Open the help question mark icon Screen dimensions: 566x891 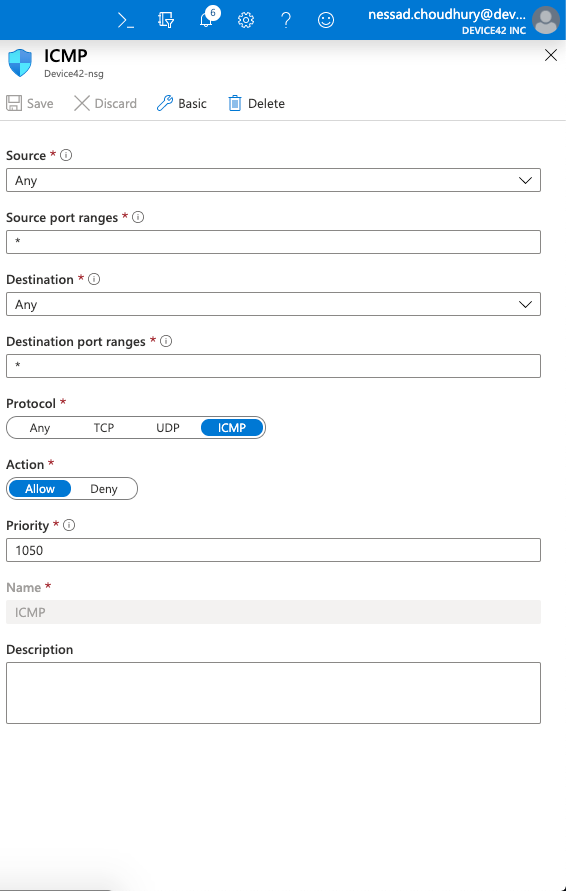click(286, 20)
